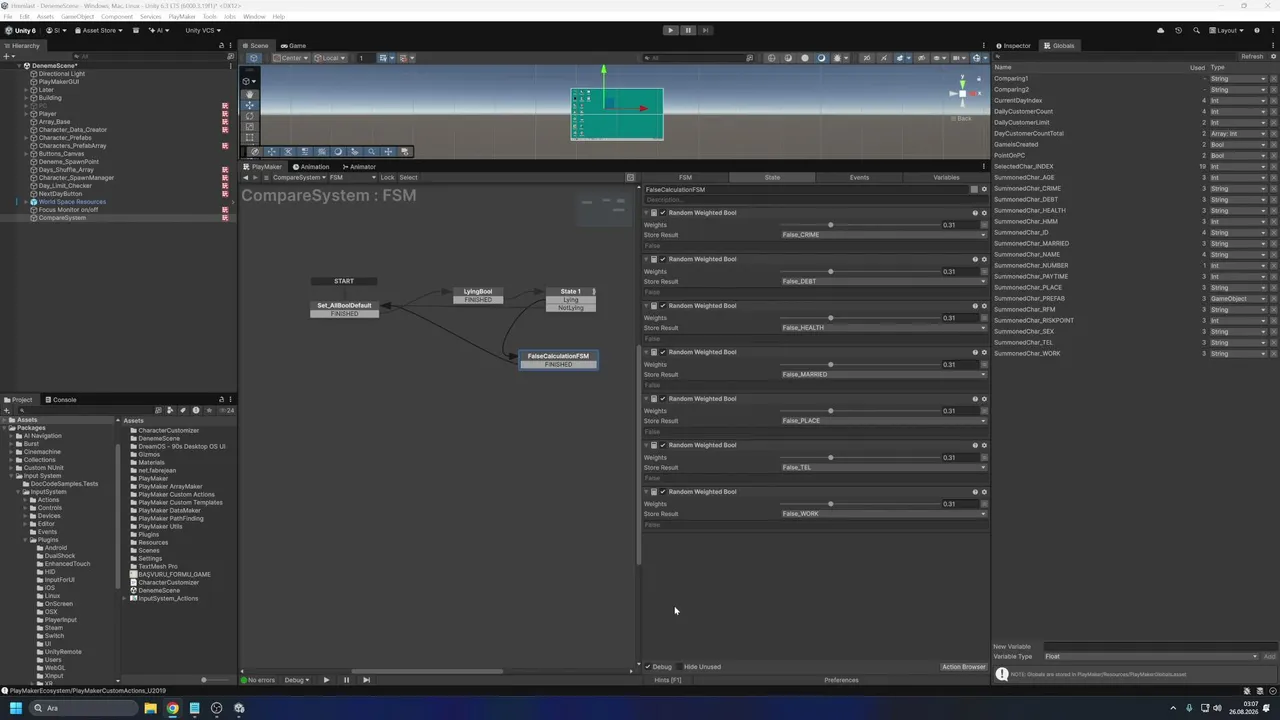Viewport: 1280px width, 720px height.
Task: Click lock icon in Hierarchy panel header
Action: 222,46
